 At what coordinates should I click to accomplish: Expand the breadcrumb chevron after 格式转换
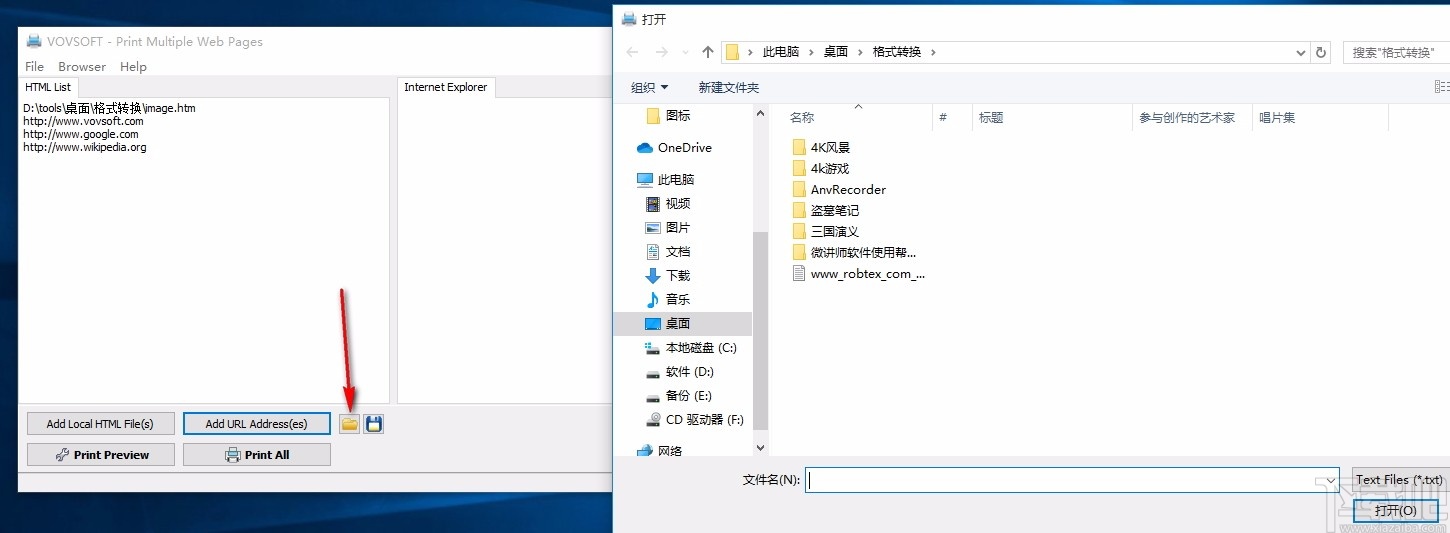tap(933, 52)
